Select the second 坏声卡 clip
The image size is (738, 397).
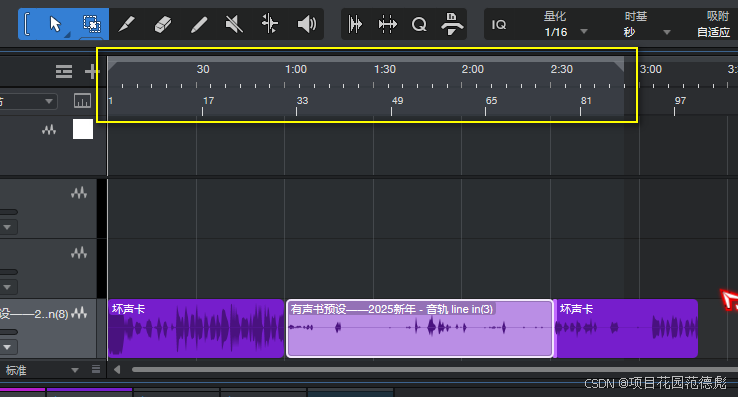pos(626,328)
